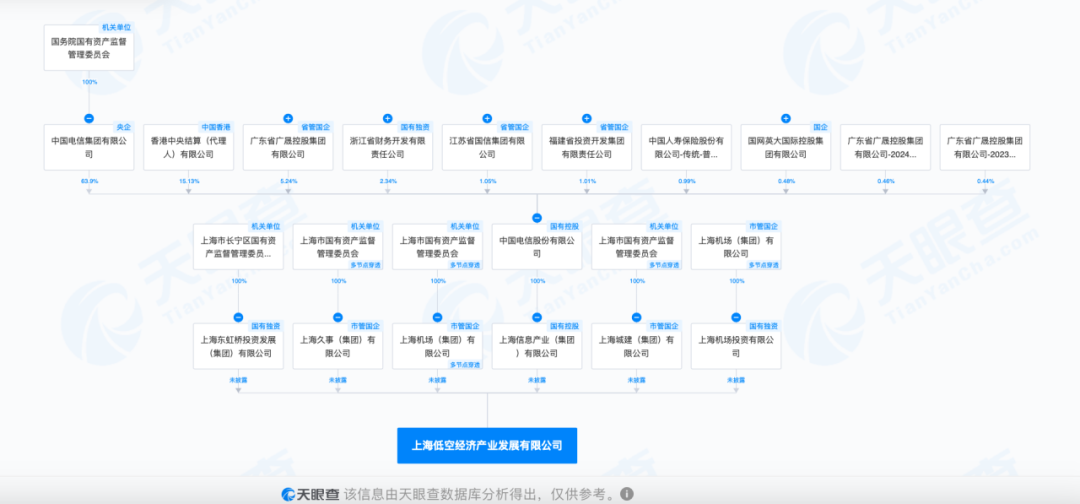Viewport: 1080px width, 504px height.
Task: Open 上海机场投资有限公司 card
Action: (x=736, y=346)
